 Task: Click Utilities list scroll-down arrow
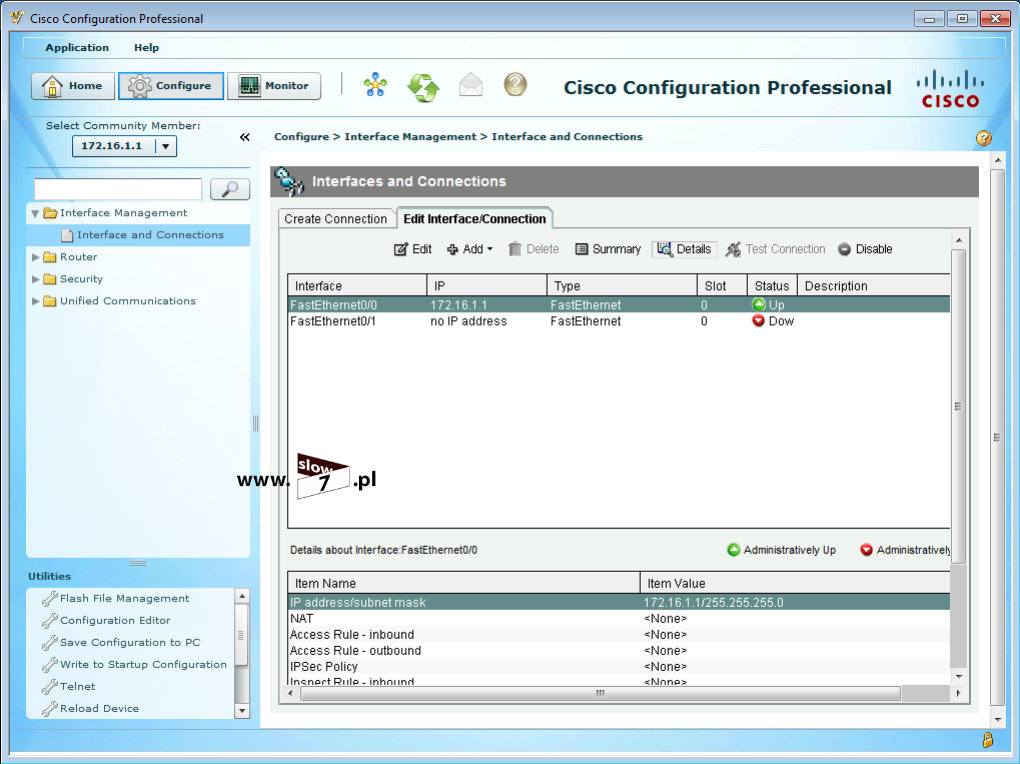pyautogui.click(x=241, y=711)
